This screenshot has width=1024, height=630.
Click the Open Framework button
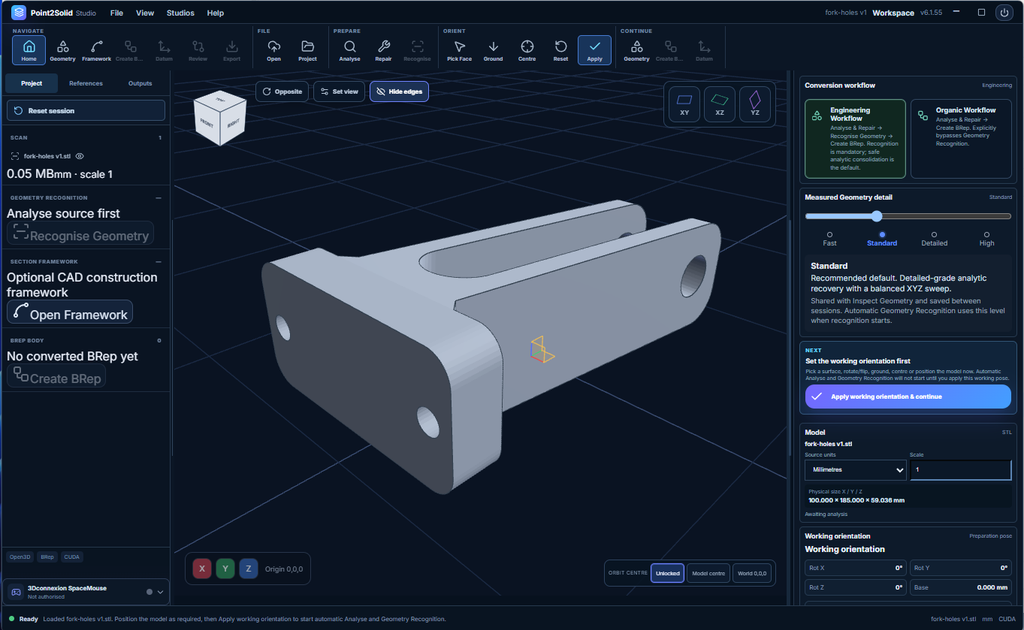point(70,312)
